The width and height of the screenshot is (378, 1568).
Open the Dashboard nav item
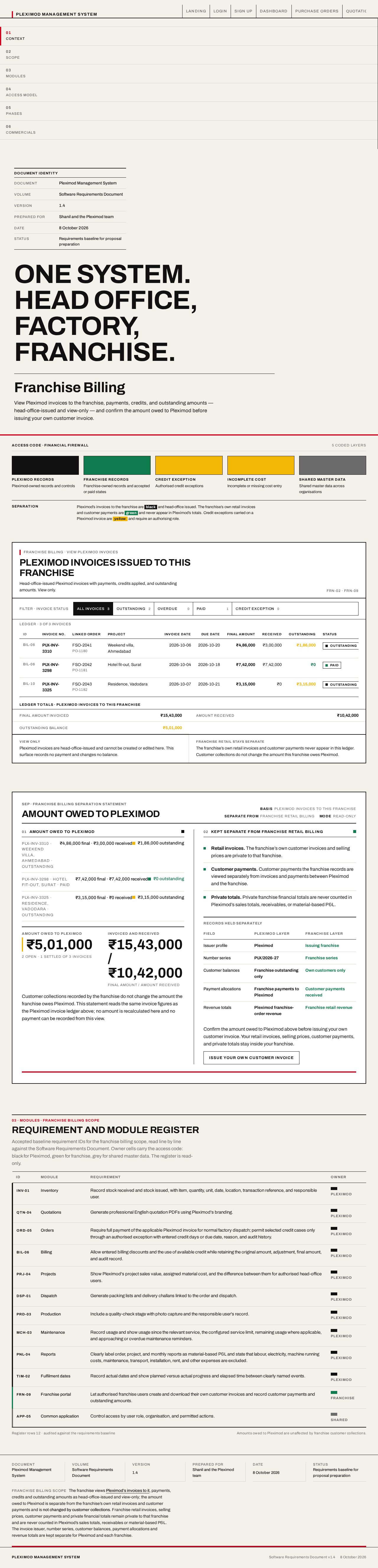[273, 11]
